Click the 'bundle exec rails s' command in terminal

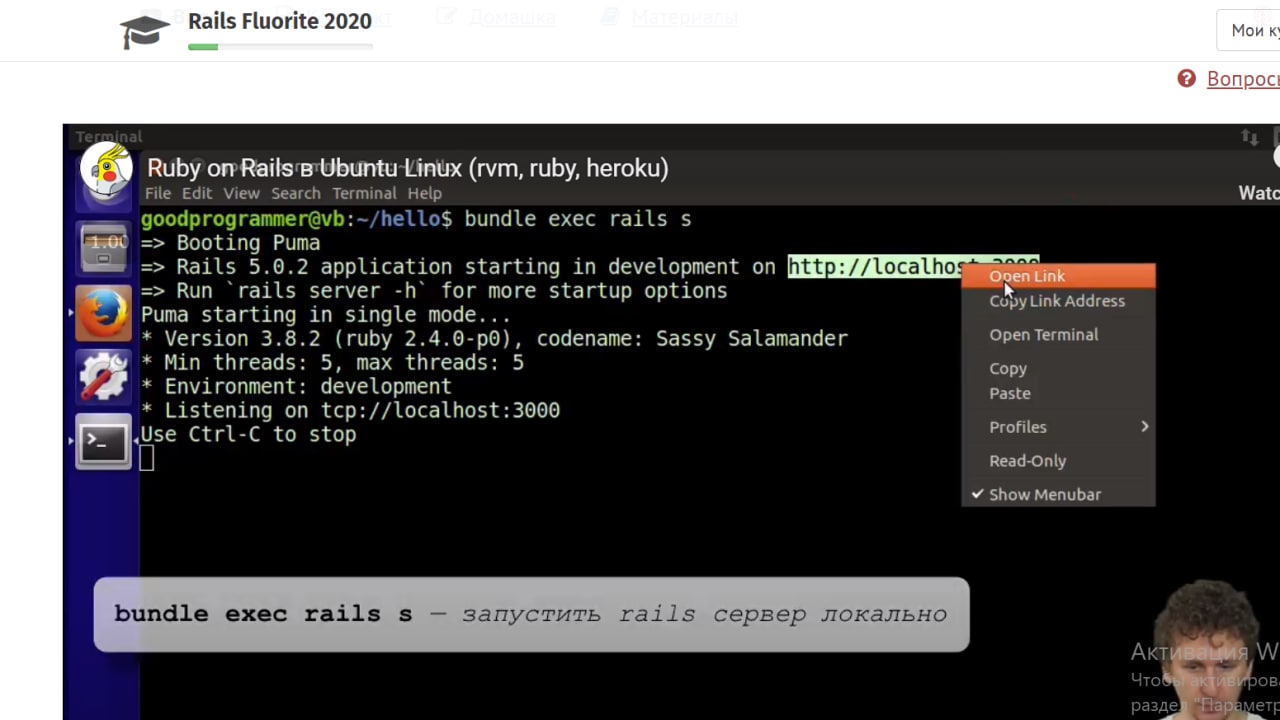click(578, 219)
